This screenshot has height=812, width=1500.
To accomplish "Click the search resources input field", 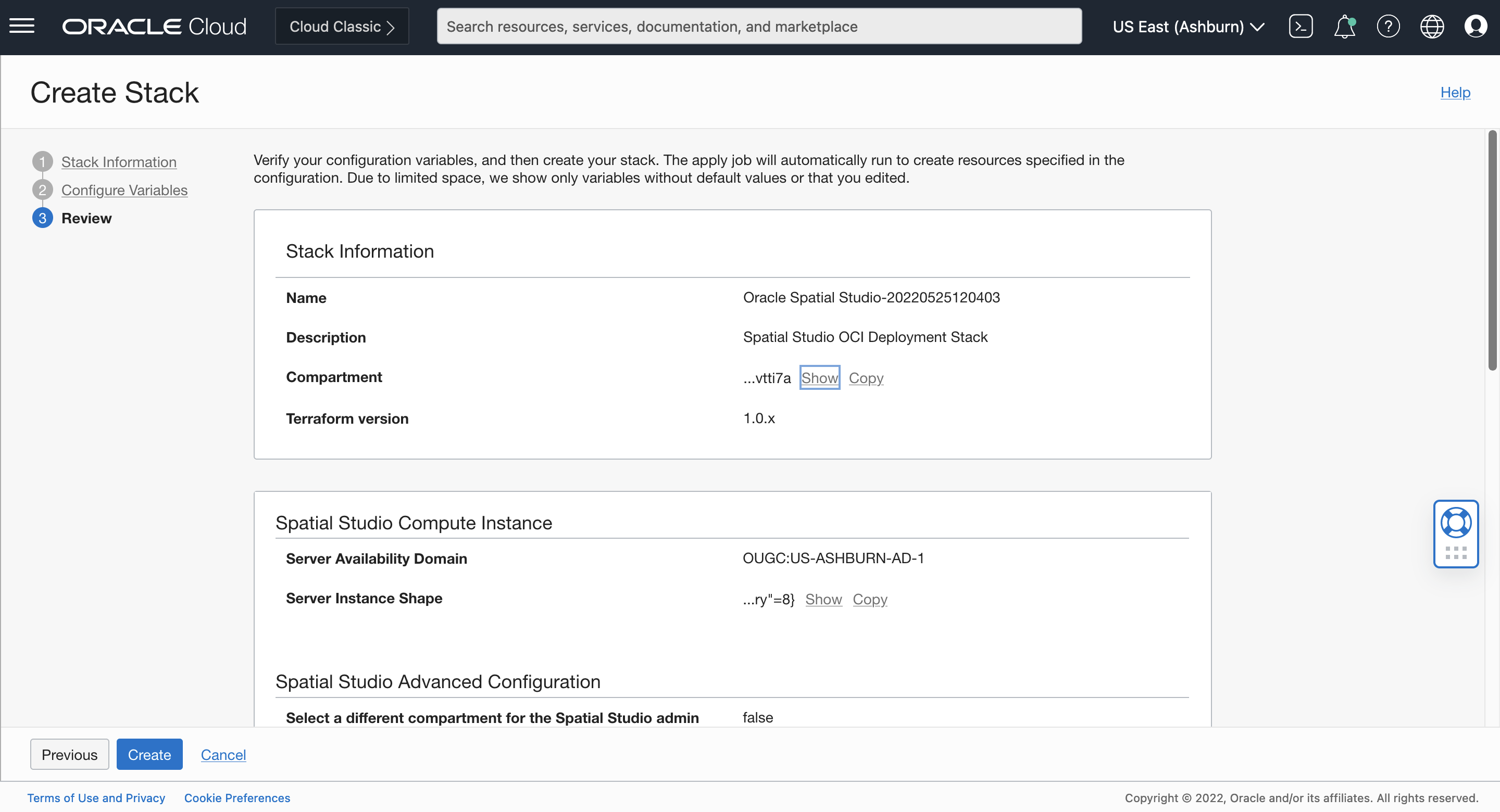I will (x=759, y=26).
